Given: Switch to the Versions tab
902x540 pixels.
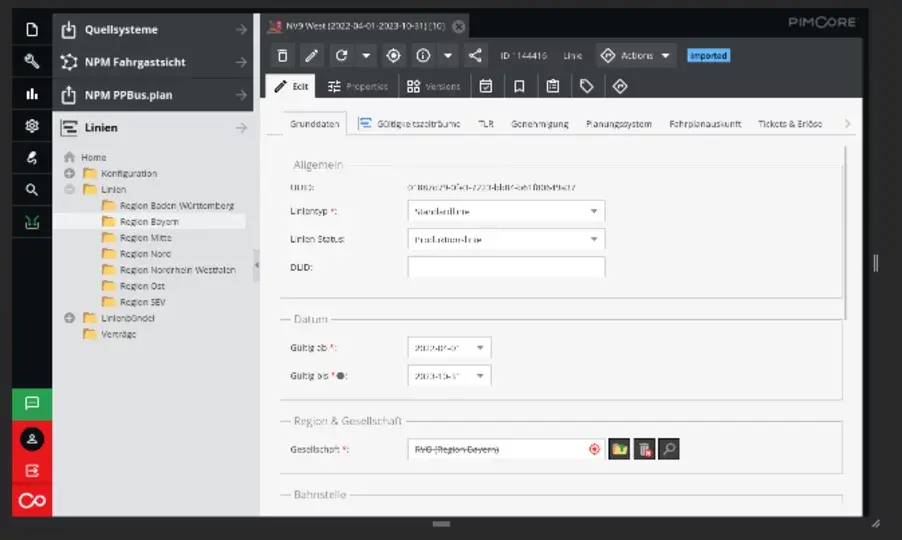Looking at the screenshot, I should pos(434,86).
